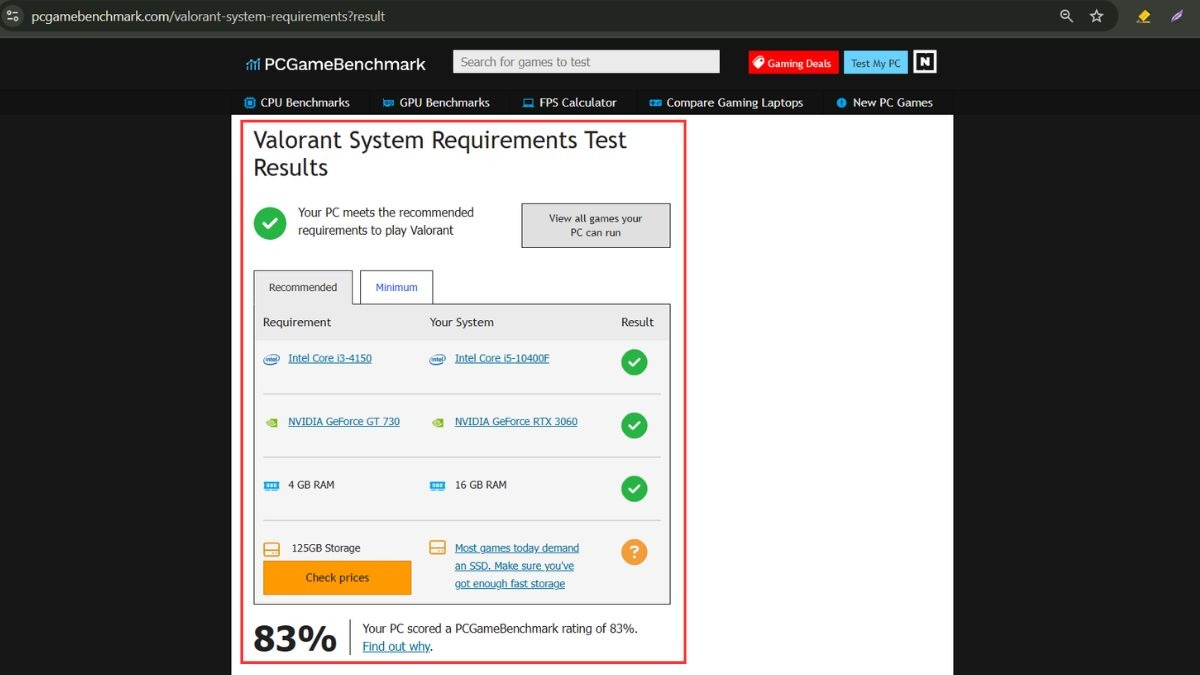Open the yellow highlighter extension icon
This screenshot has width=1200, height=675.
click(x=1144, y=16)
